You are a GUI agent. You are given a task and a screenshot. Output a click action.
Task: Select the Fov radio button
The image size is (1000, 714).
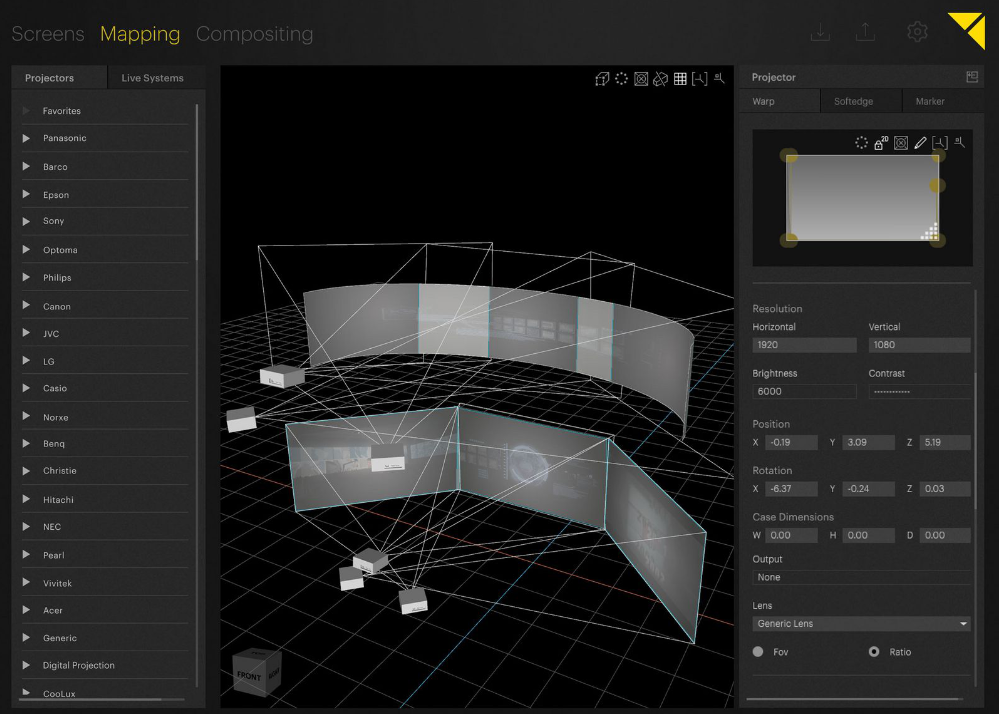(x=758, y=652)
